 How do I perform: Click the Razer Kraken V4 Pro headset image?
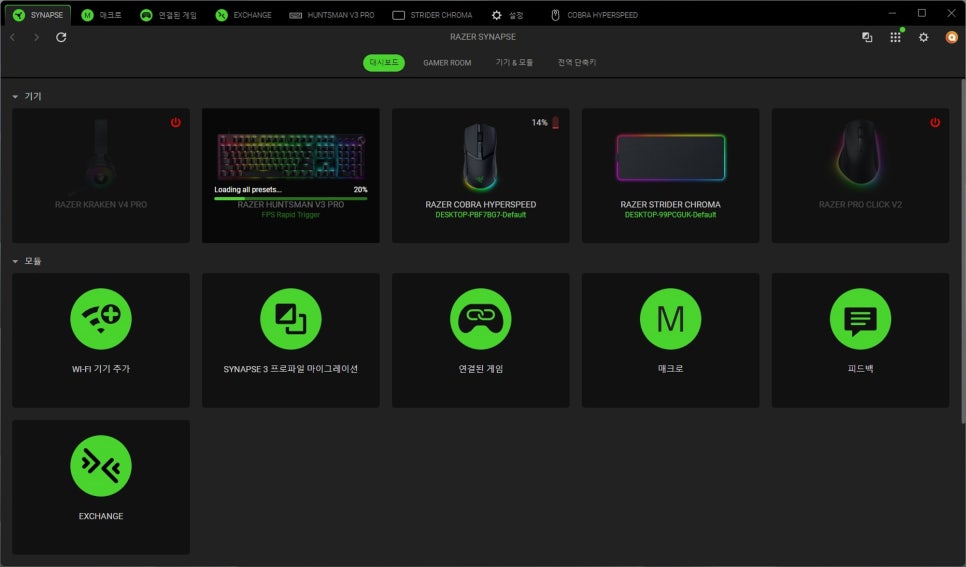(x=100, y=155)
